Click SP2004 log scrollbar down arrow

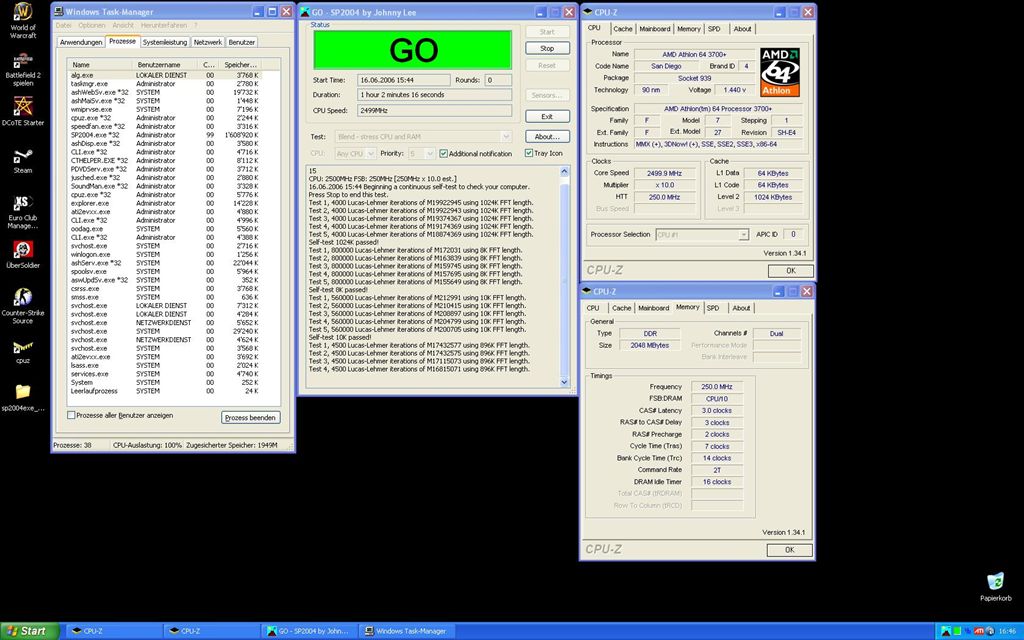point(564,382)
